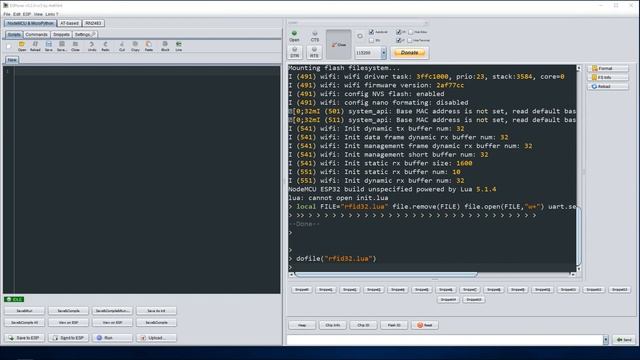Toggle the AutoScroll checkbox
This screenshot has width=640, height=360.
(x=371, y=32)
